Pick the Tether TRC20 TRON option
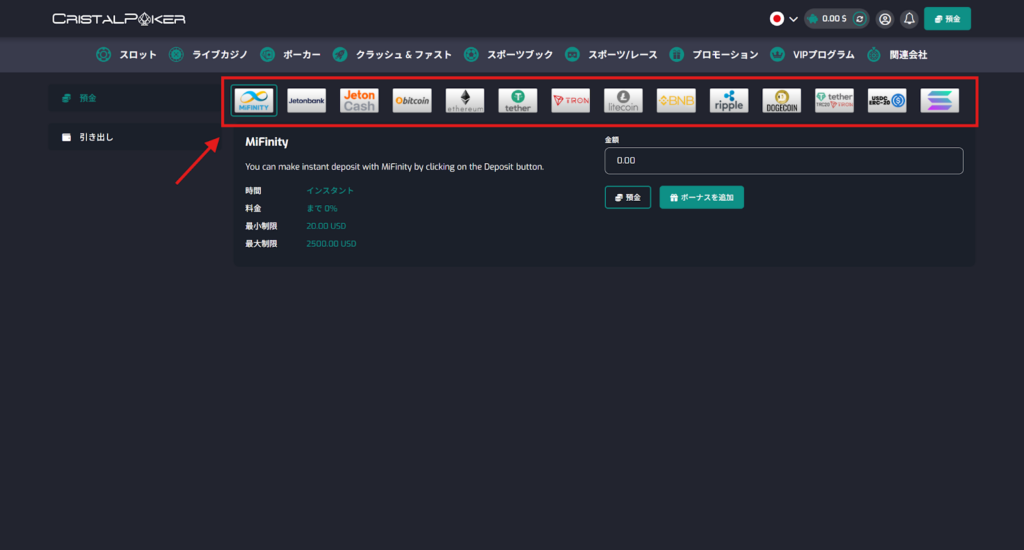1024x550 pixels. tap(835, 101)
